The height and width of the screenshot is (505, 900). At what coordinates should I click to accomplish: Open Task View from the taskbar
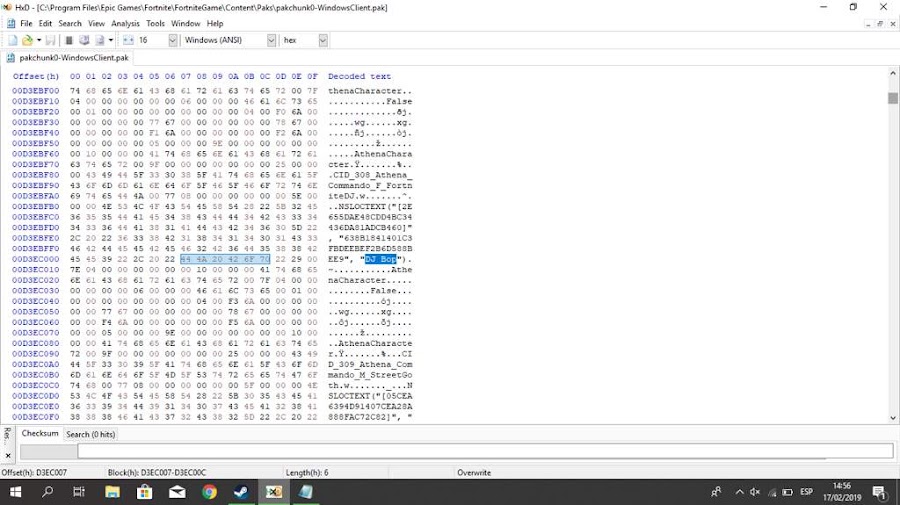[79, 492]
